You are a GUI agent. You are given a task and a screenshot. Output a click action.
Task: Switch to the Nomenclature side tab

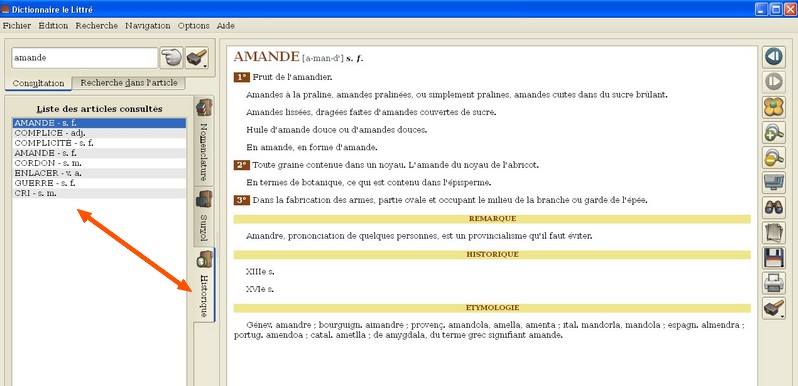coord(204,141)
